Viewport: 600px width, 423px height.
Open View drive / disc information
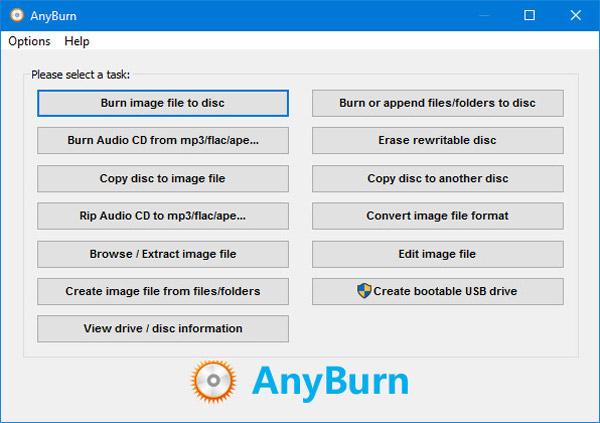(x=163, y=328)
